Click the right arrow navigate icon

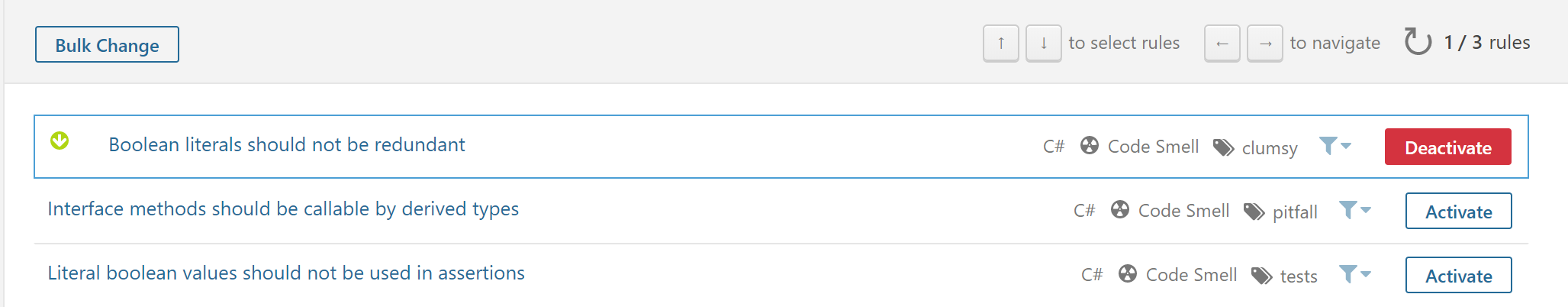[1264, 44]
